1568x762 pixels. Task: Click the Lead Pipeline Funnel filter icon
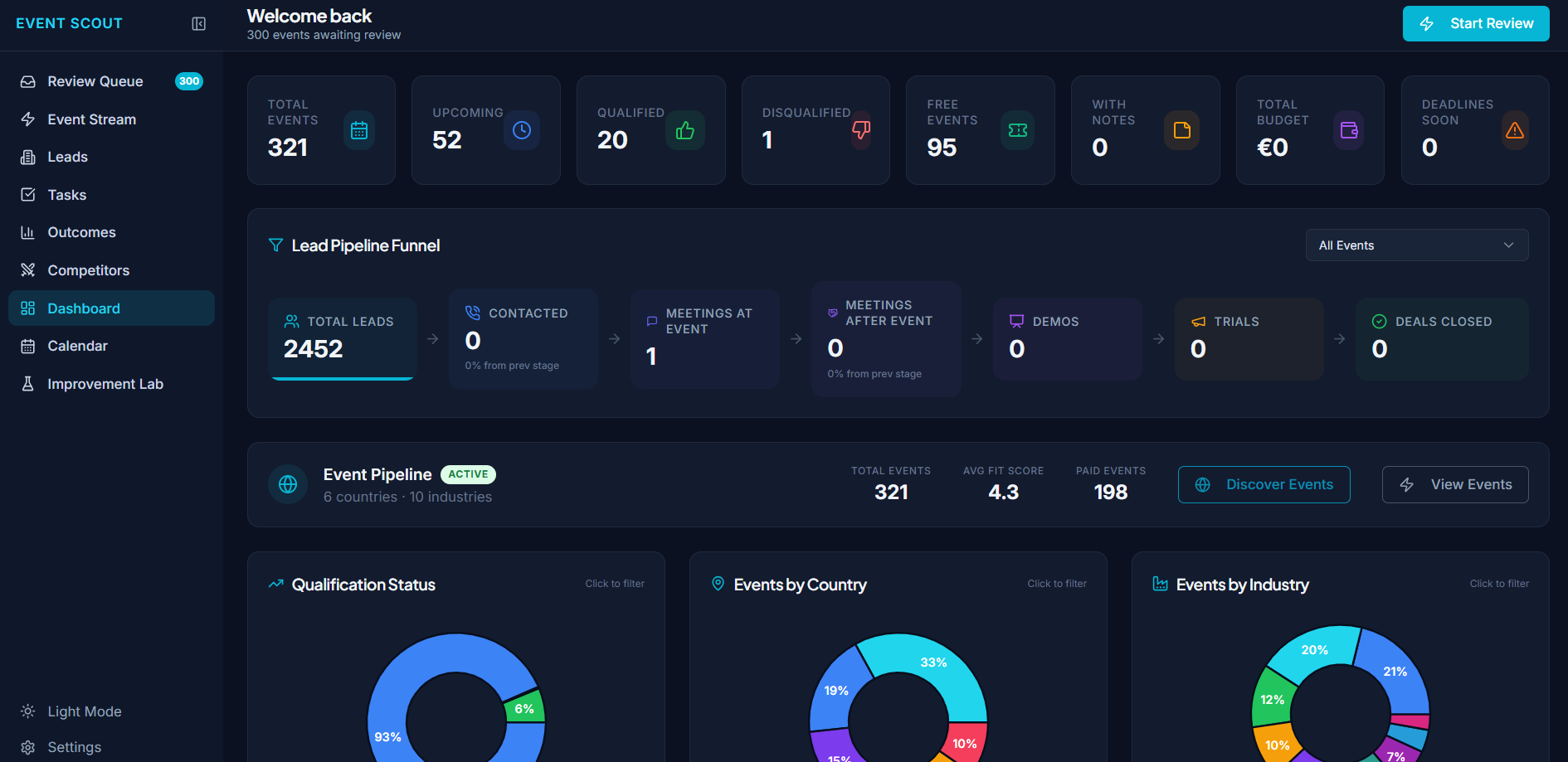275,245
